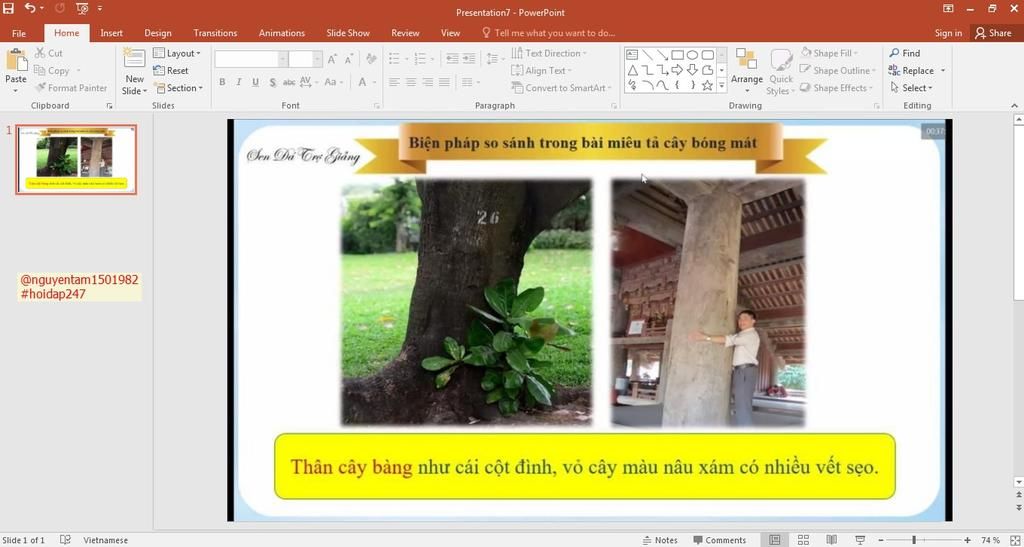Activate Format Painter
Screen dimensions: 1024x547
[x=71, y=87]
